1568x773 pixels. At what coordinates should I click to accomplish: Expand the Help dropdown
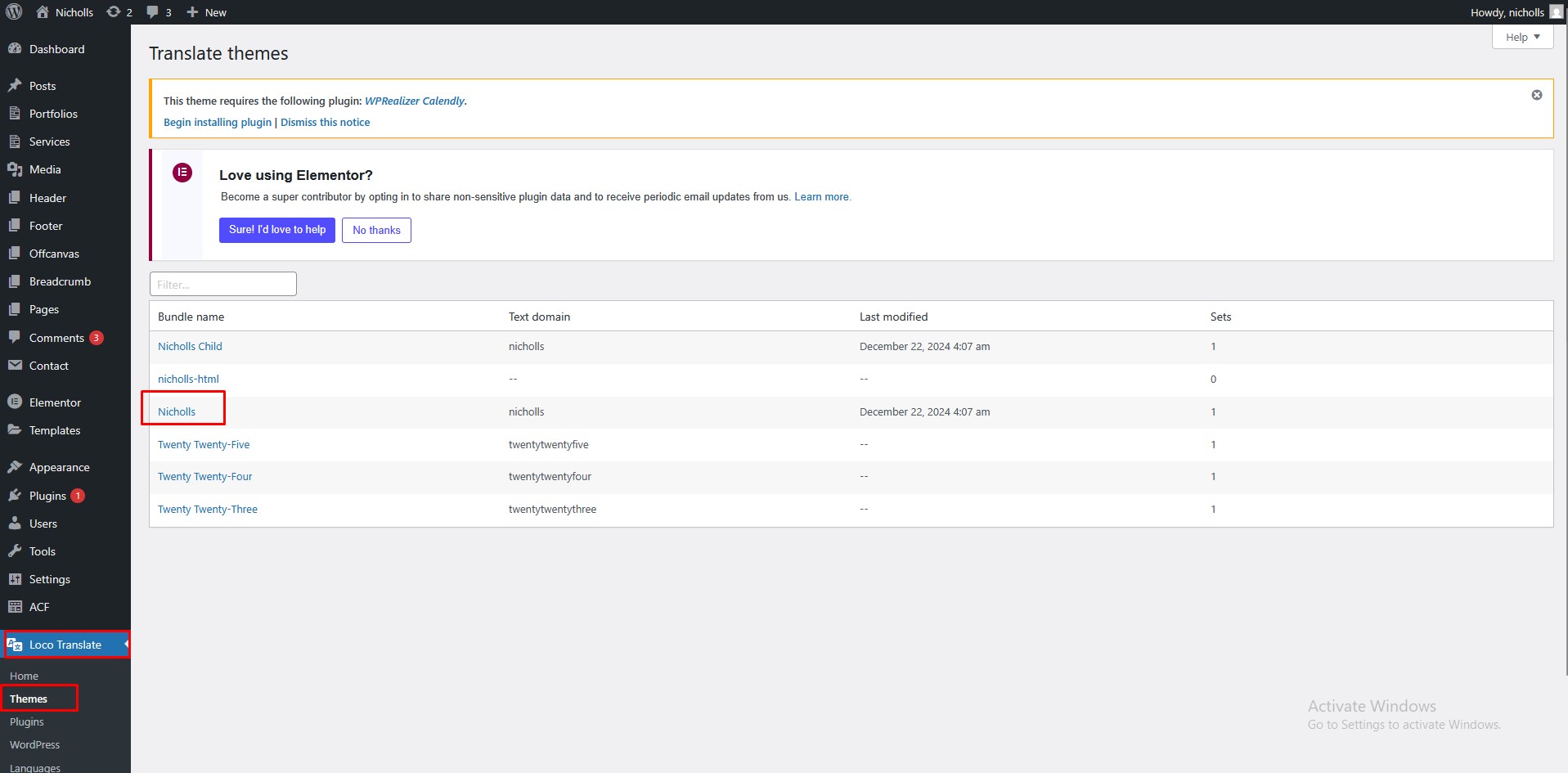click(1522, 37)
